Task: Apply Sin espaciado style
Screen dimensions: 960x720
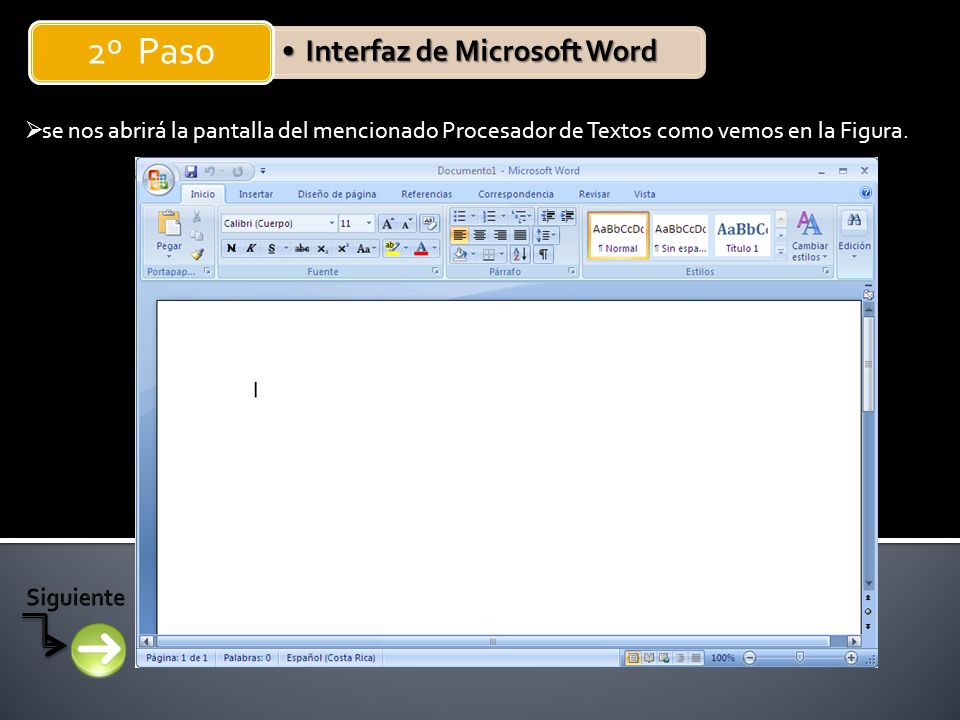Action: pyautogui.click(x=680, y=236)
